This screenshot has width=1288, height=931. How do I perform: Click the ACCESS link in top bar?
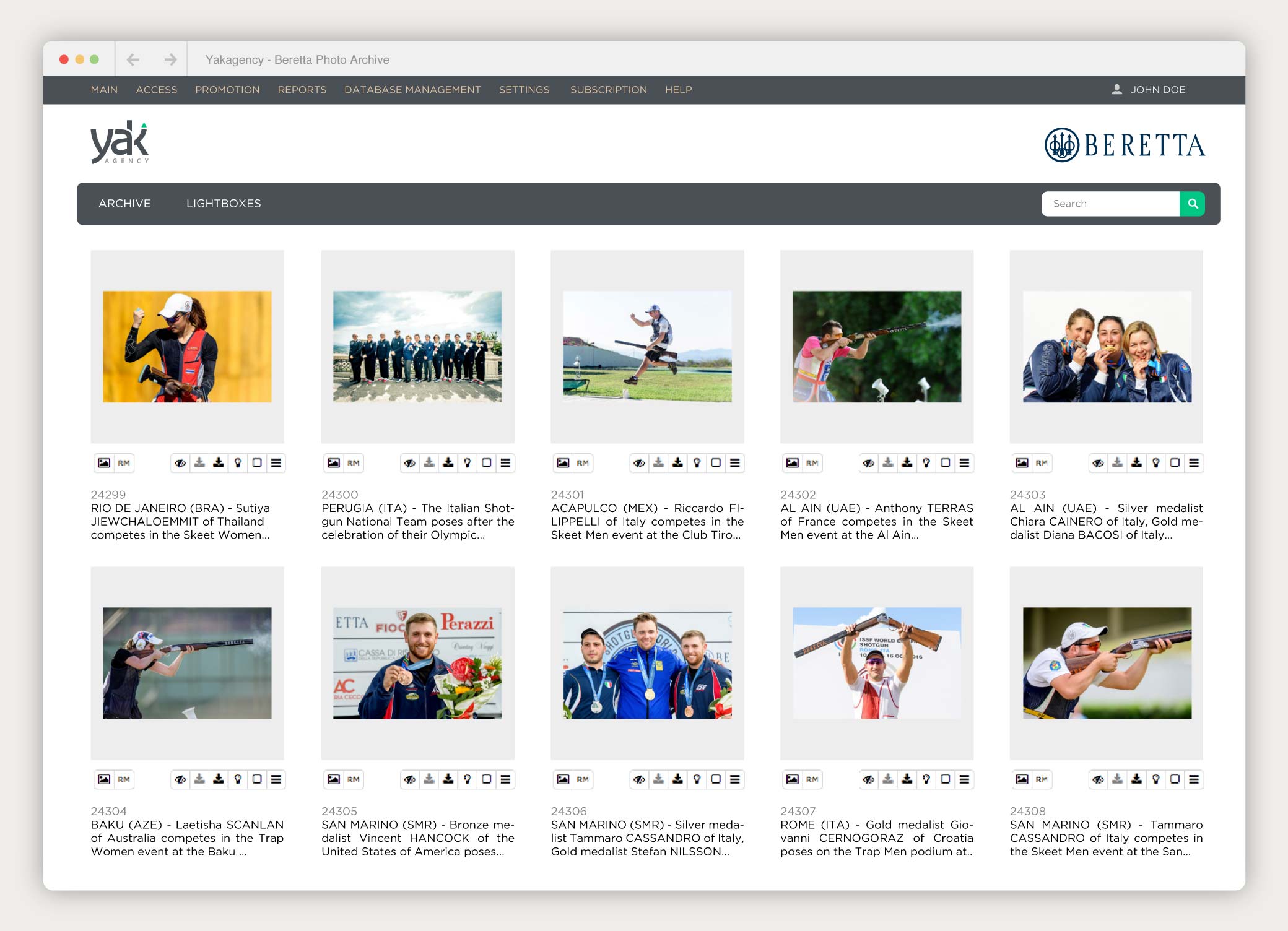157,90
